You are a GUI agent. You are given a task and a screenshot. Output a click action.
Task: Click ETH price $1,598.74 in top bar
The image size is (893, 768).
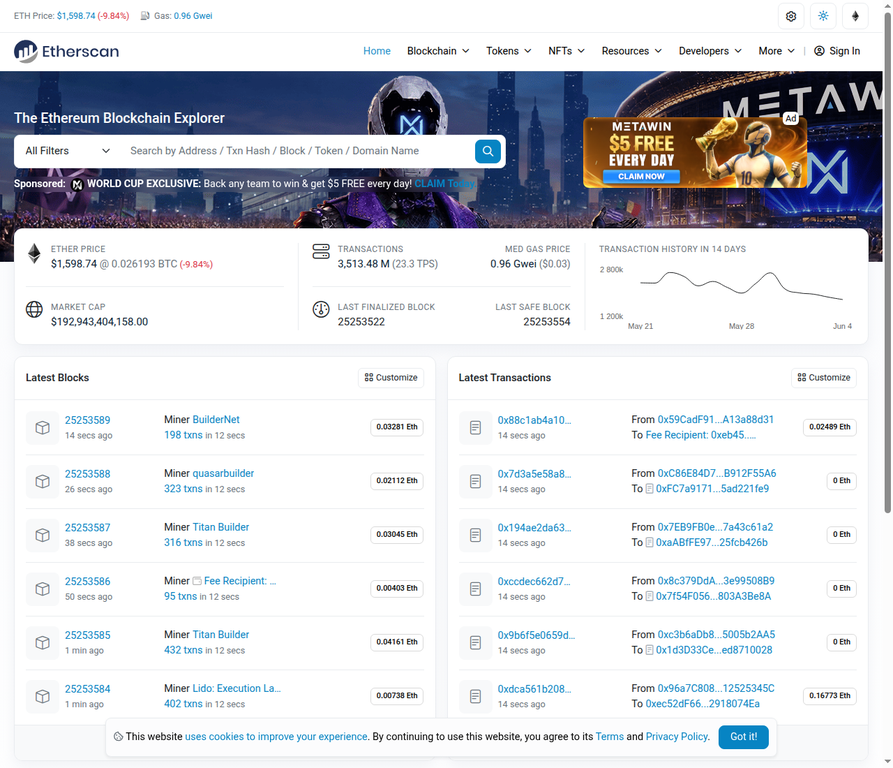tap(76, 16)
